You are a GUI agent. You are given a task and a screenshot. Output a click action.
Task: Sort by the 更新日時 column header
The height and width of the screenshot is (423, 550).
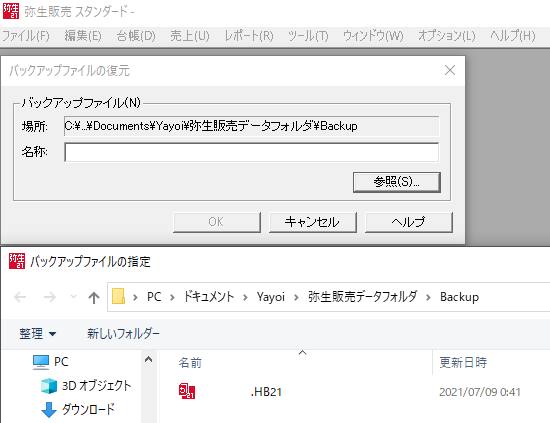(x=463, y=362)
